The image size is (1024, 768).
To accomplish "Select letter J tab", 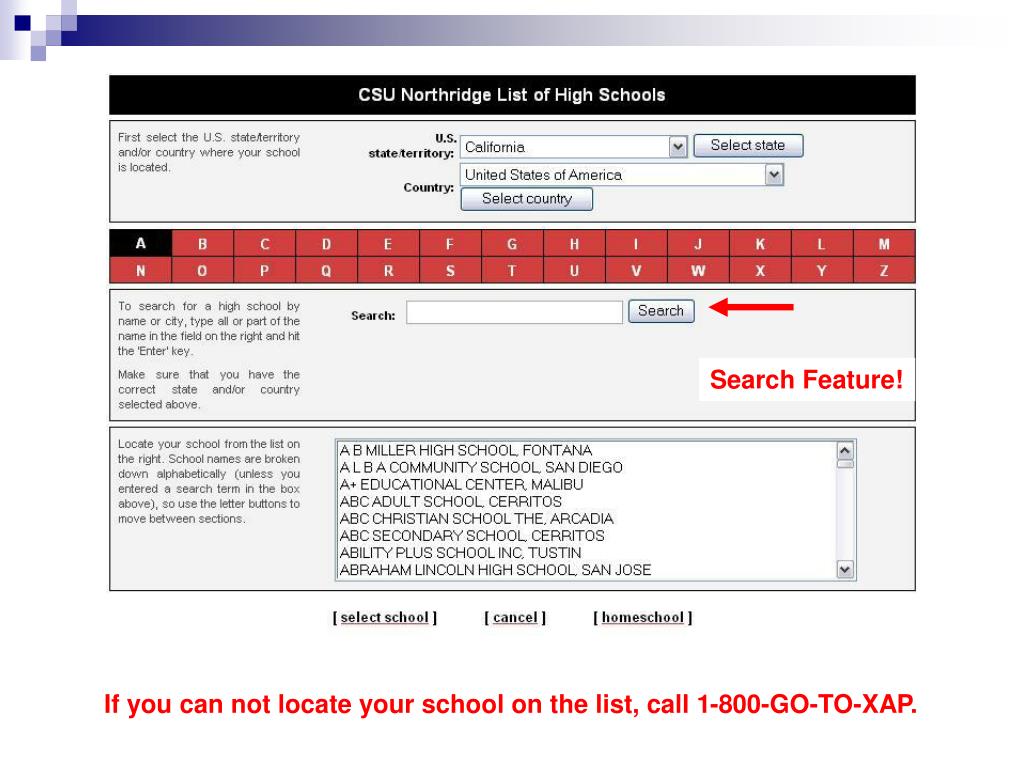I will [698, 244].
